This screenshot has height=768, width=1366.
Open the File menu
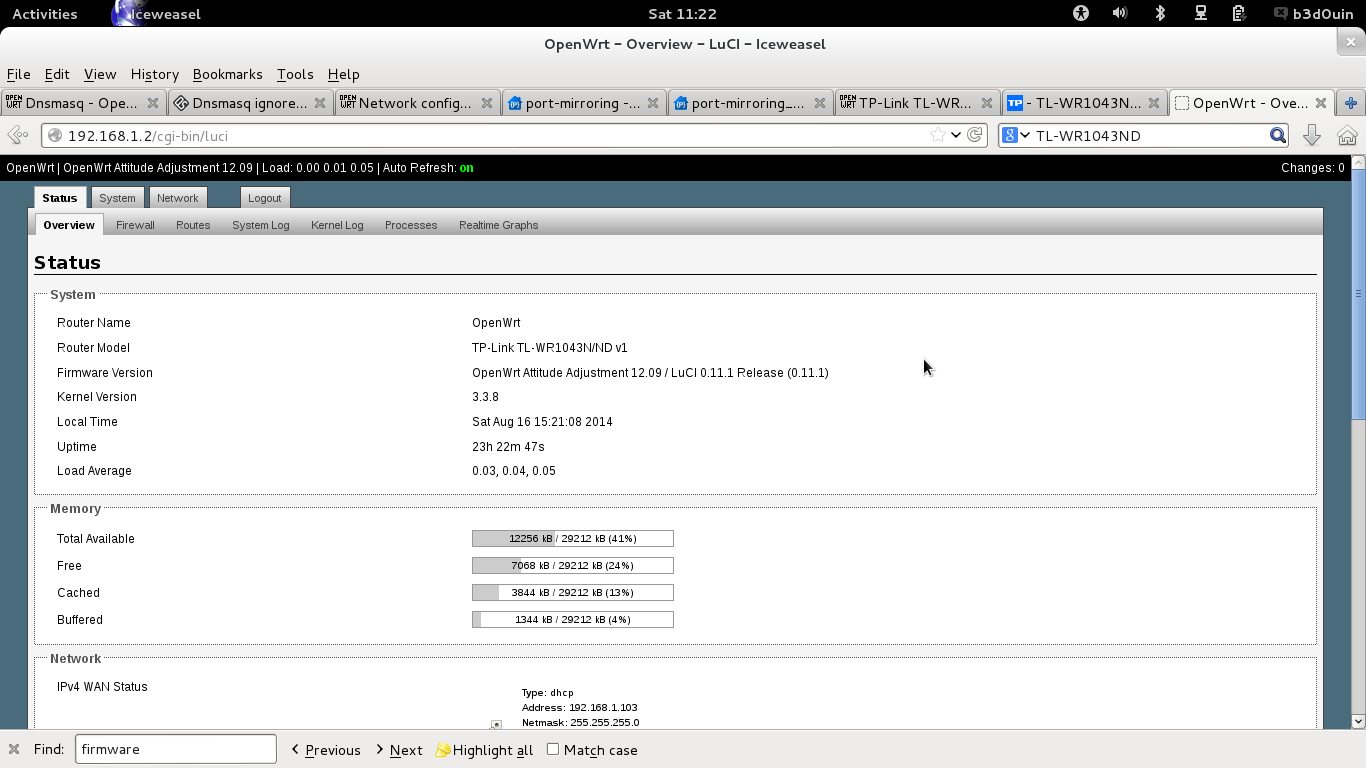[x=18, y=74]
